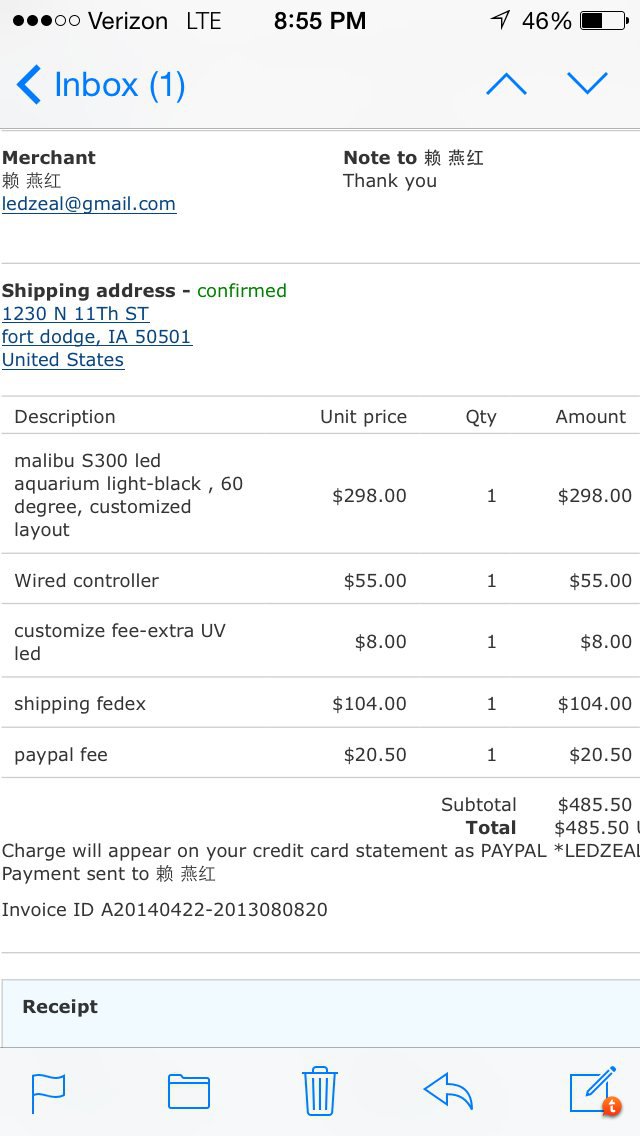The width and height of the screenshot is (640, 1136).
Task: Open the 1230 N 11Th ST address link
Action: pyautogui.click(x=76, y=314)
